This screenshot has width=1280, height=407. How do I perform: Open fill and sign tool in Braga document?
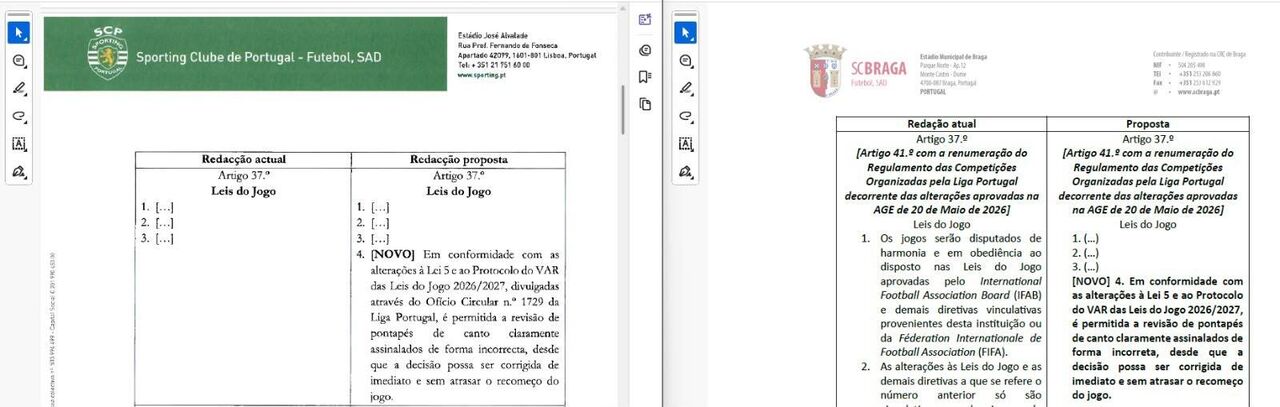point(685,172)
